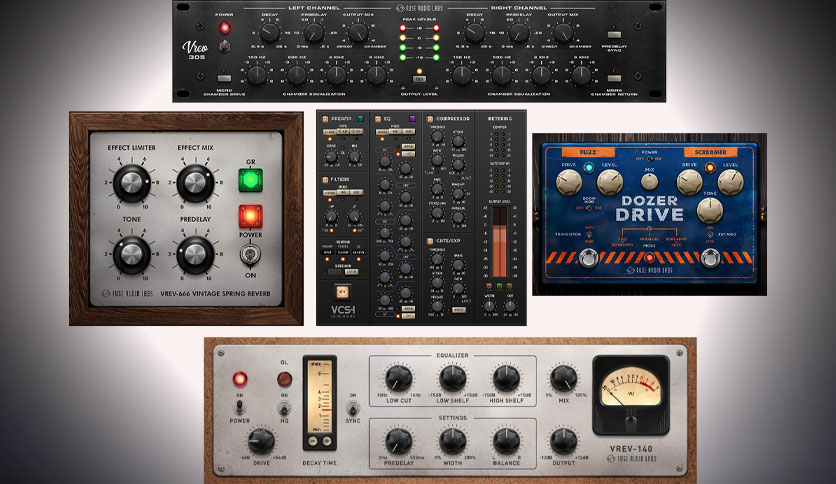Click the VREV-666 Predelay knob
This screenshot has height=484, width=836.
pos(195,255)
